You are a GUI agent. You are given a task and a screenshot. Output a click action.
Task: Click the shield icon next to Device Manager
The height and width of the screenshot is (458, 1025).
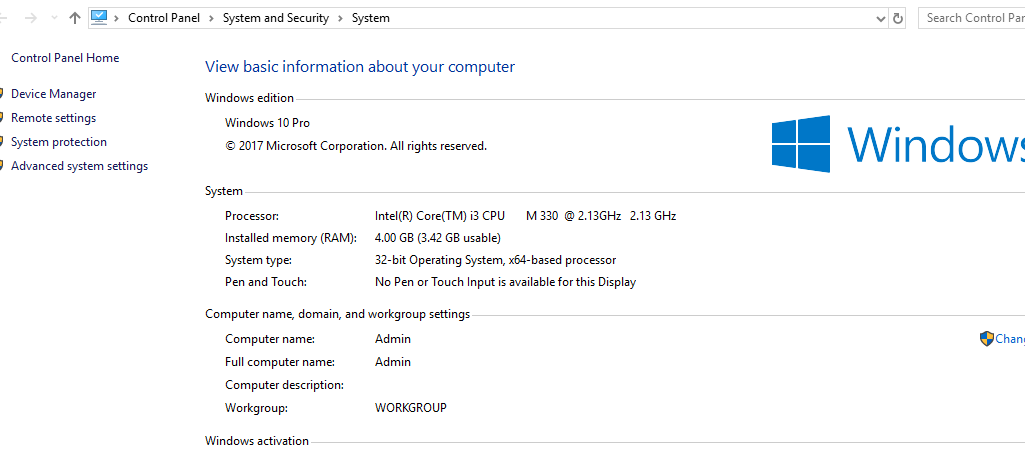2,94
